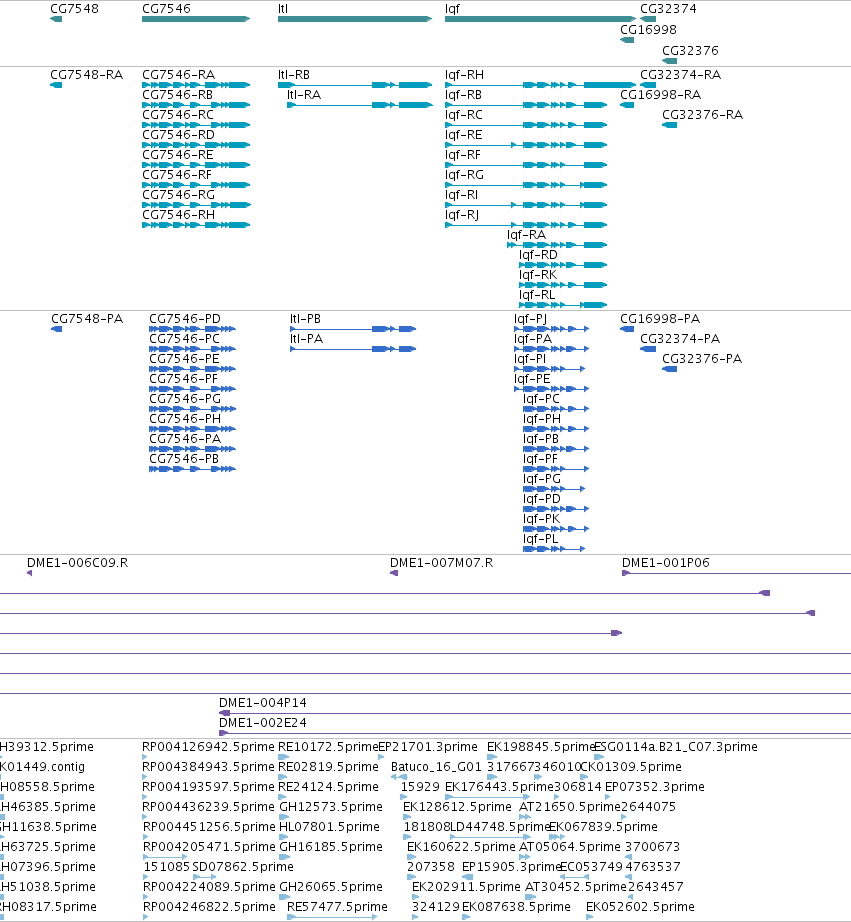Click the EK087638.5prime EST label
Screen dimensions: 851x922
coord(516,907)
